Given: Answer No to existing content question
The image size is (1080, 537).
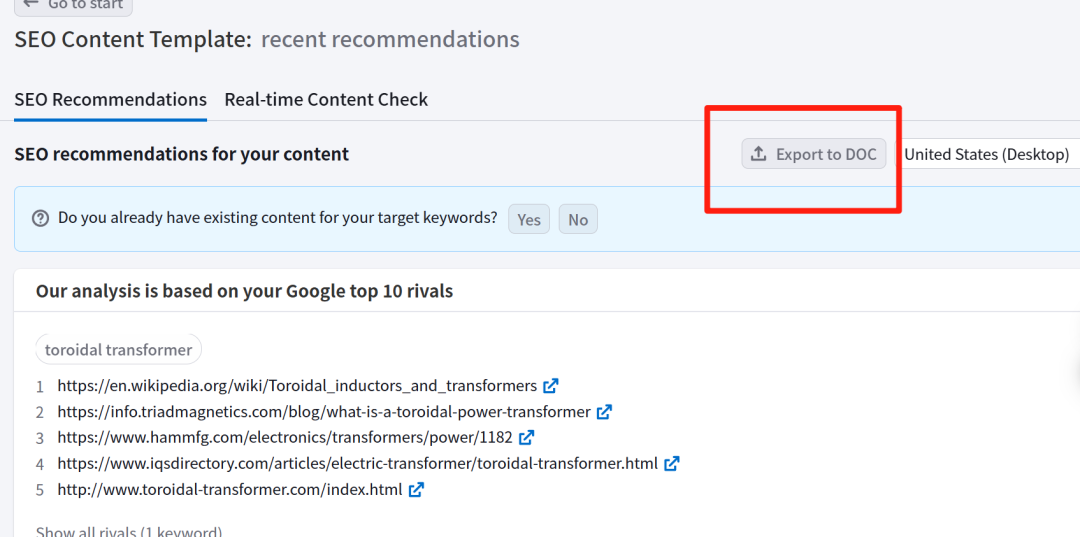Looking at the screenshot, I should pos(578,219).
